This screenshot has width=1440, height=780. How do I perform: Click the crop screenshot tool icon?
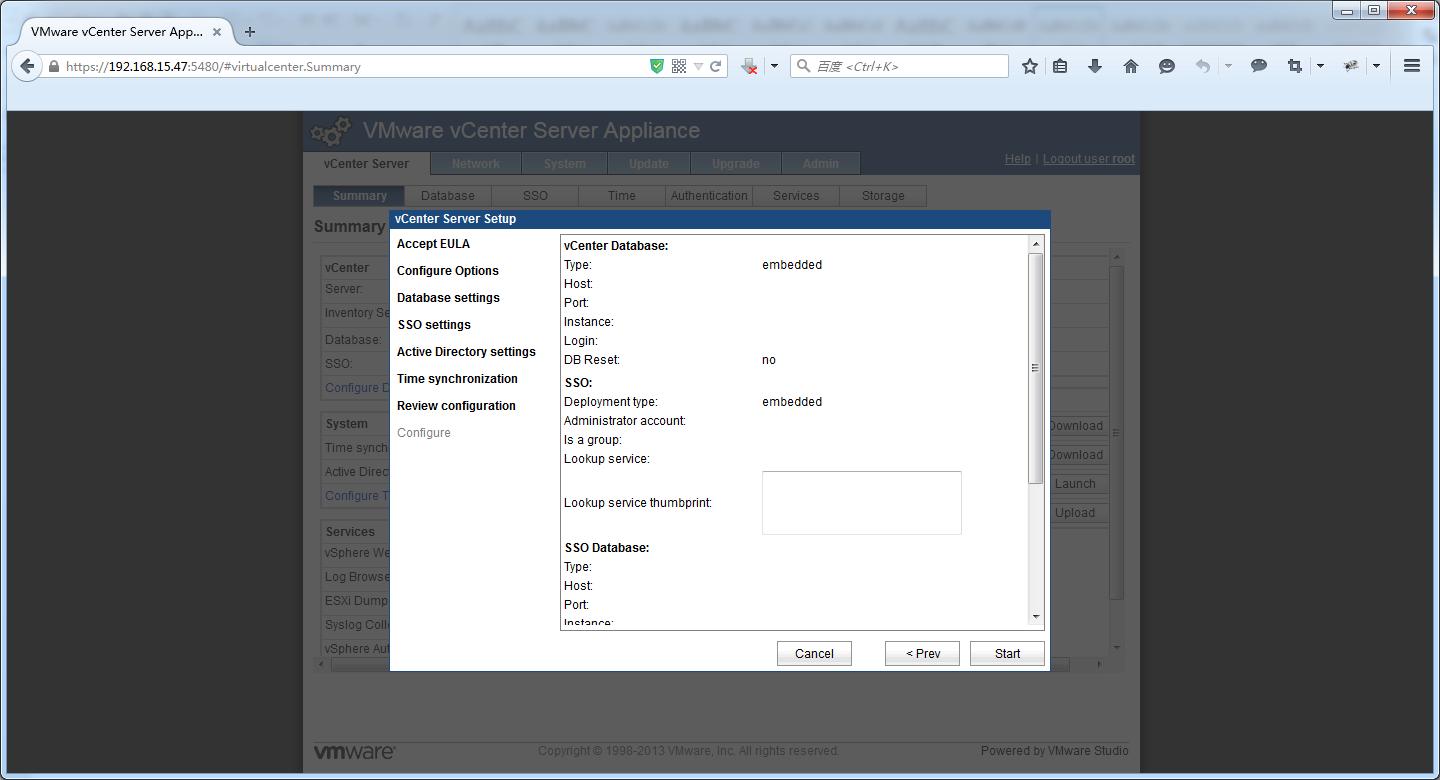click(1295, 66)
